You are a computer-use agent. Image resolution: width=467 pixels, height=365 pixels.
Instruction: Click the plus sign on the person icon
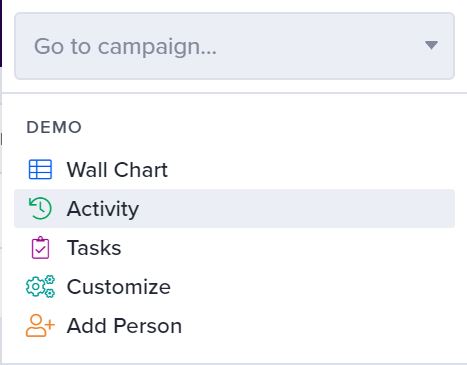(49, 324)
